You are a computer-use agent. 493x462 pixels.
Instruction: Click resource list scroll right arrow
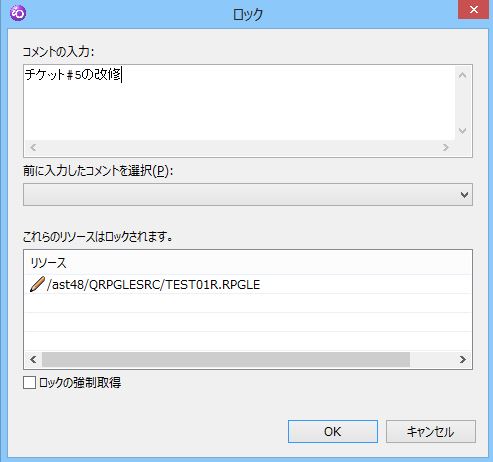coord(463,359)
